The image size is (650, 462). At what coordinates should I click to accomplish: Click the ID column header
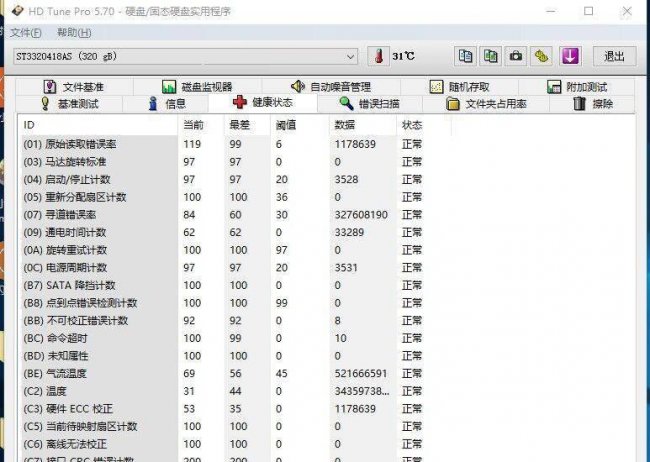tap(98, 125)
